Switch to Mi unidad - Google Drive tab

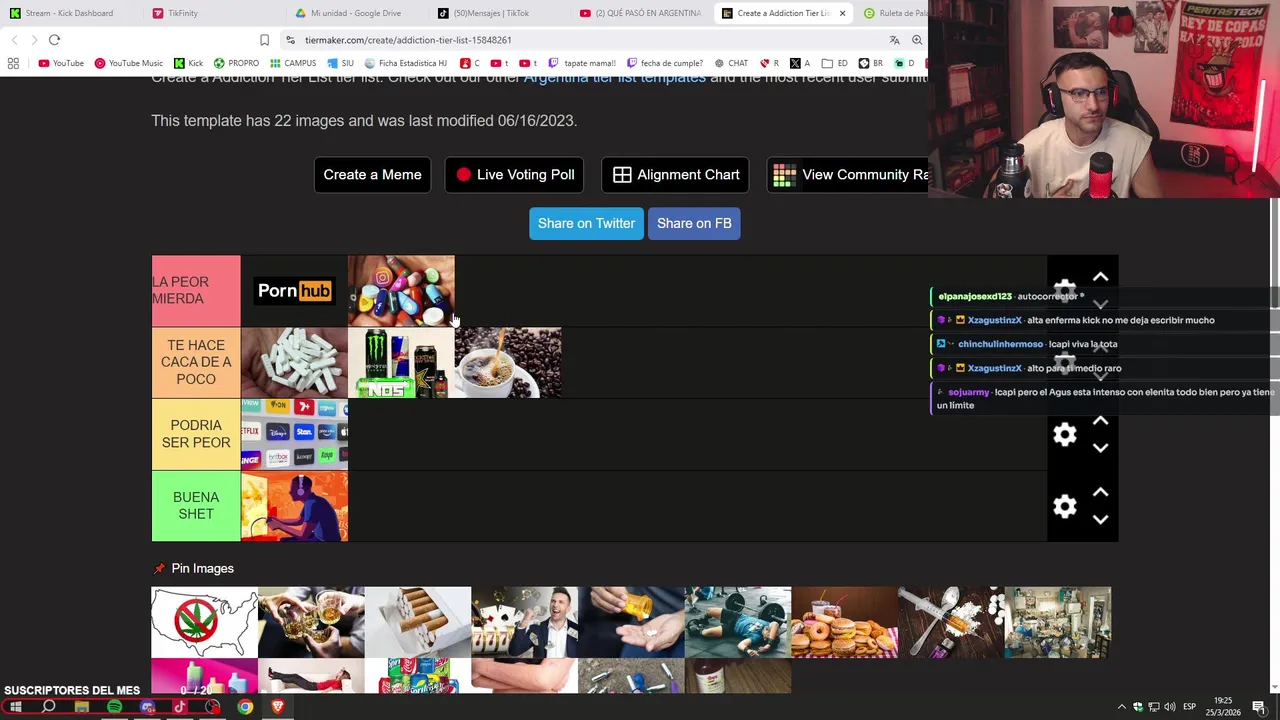355,13
